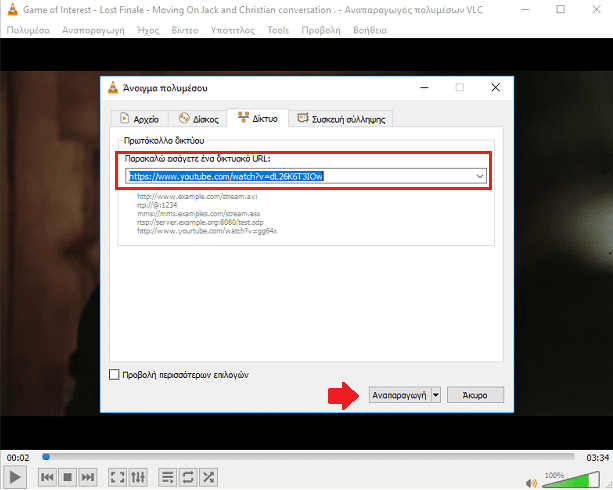Viewport: 613px width, 490px height.
Task: Click example text rtp://@:1234
Action: tap(157, 205)
